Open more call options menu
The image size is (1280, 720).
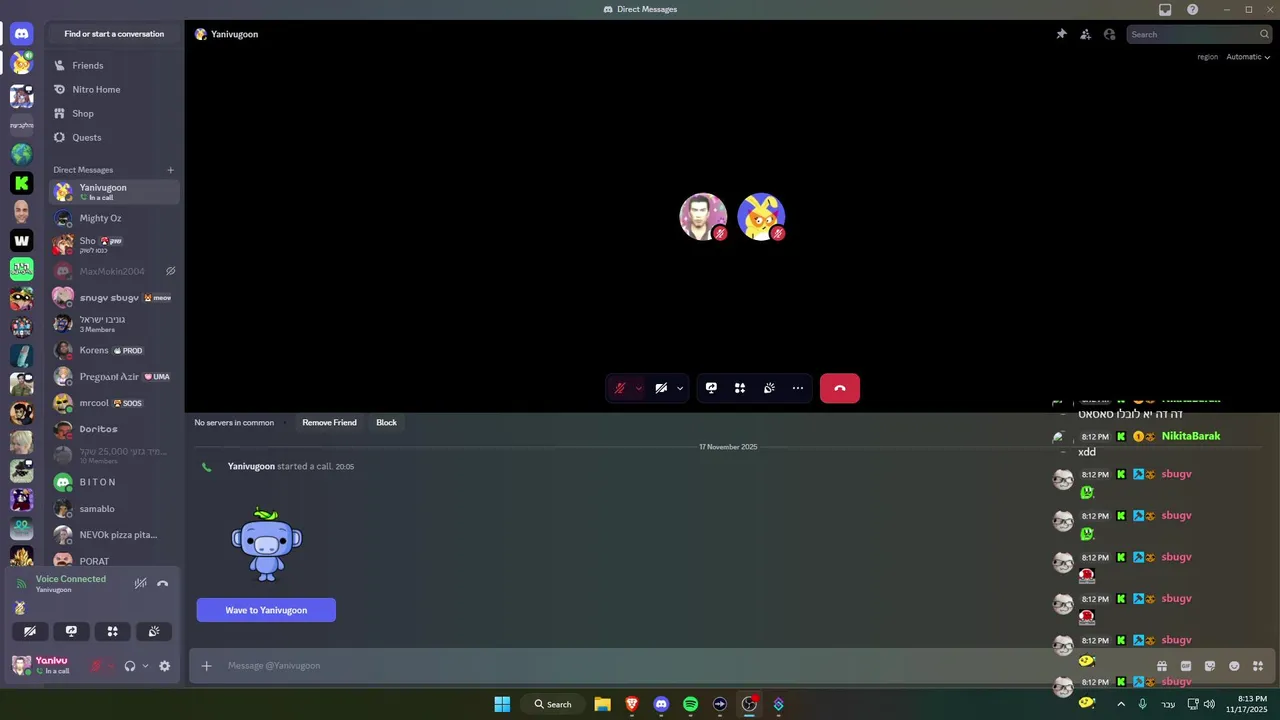tap(797, 388)
